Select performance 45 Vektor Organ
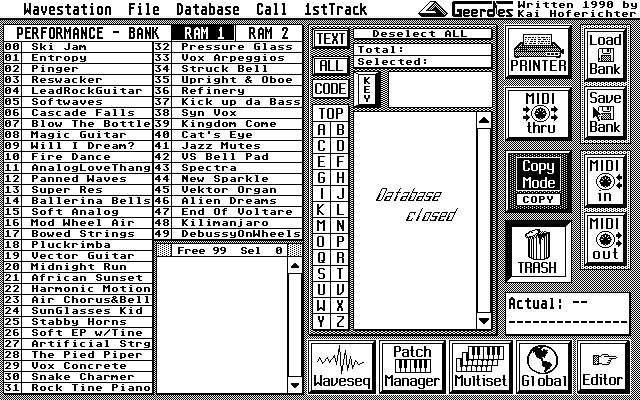Viewport: 640px width, 400px height. (228, 190)
